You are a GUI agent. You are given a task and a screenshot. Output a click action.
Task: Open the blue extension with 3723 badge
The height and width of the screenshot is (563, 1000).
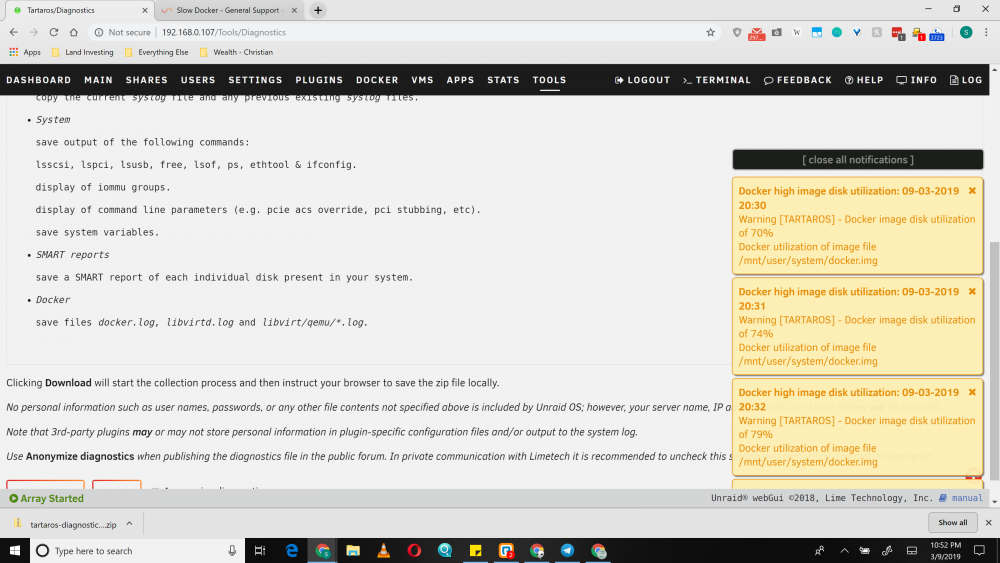coord(937,33)
